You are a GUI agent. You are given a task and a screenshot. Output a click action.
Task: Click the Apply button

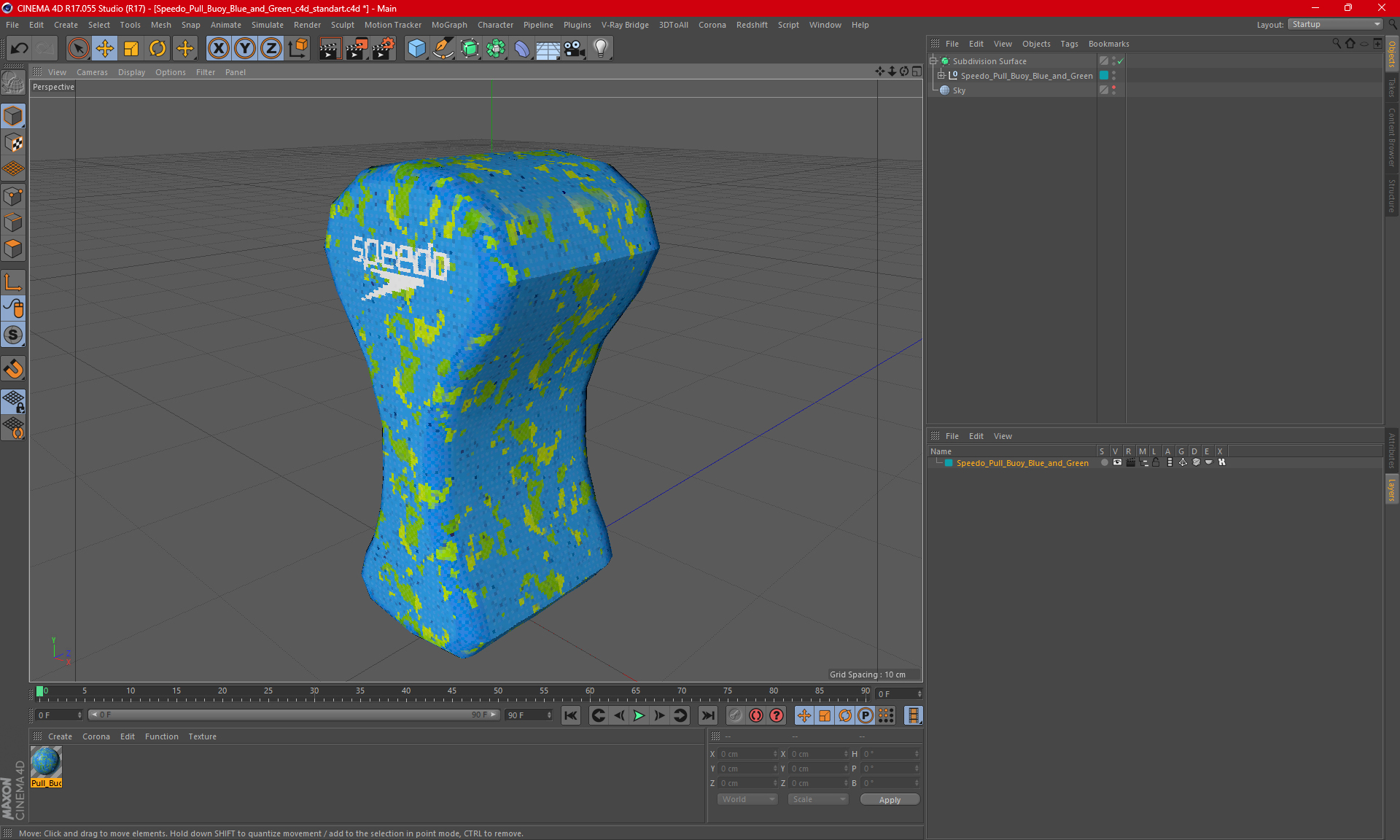click(890, 800)
